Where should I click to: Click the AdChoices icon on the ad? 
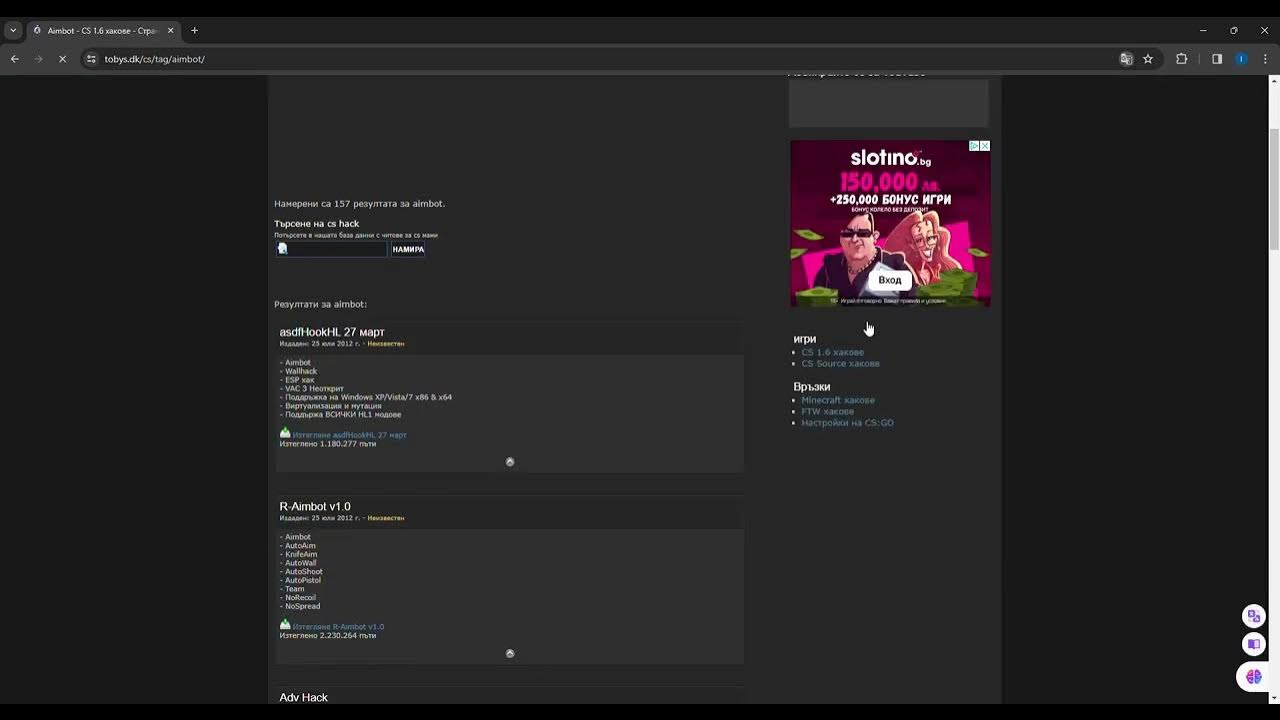click(x=974, y=146)
